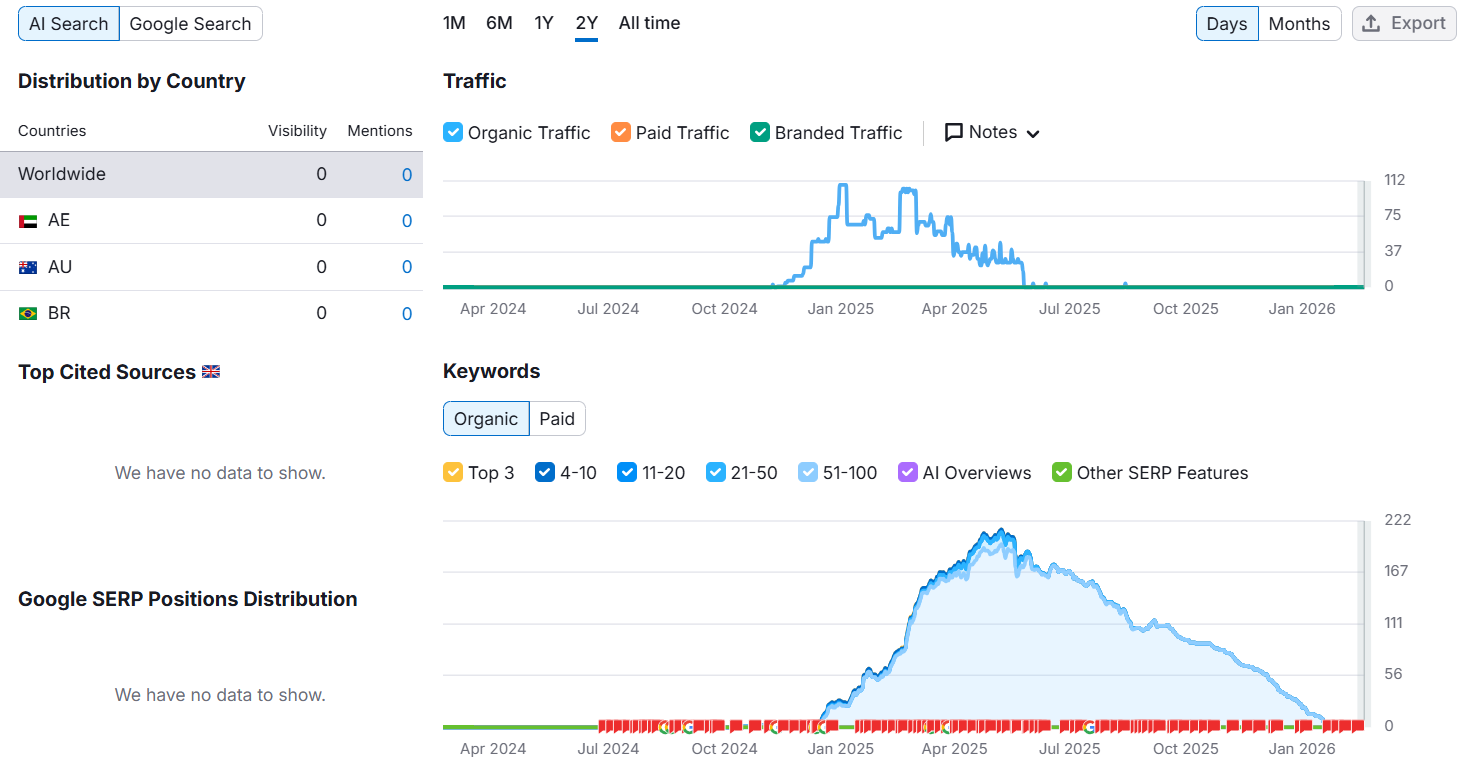Disable the AI Overviews checkbox
The image size is (1461, 762).
click(908, 472)
